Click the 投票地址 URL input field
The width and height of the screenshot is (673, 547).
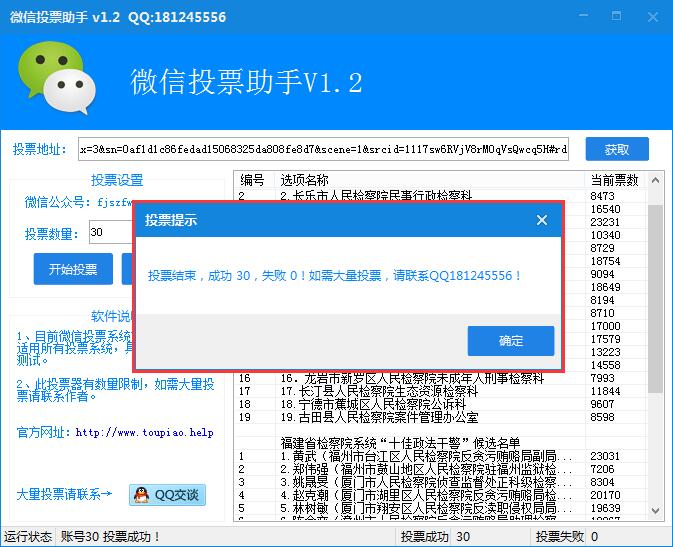323,150
